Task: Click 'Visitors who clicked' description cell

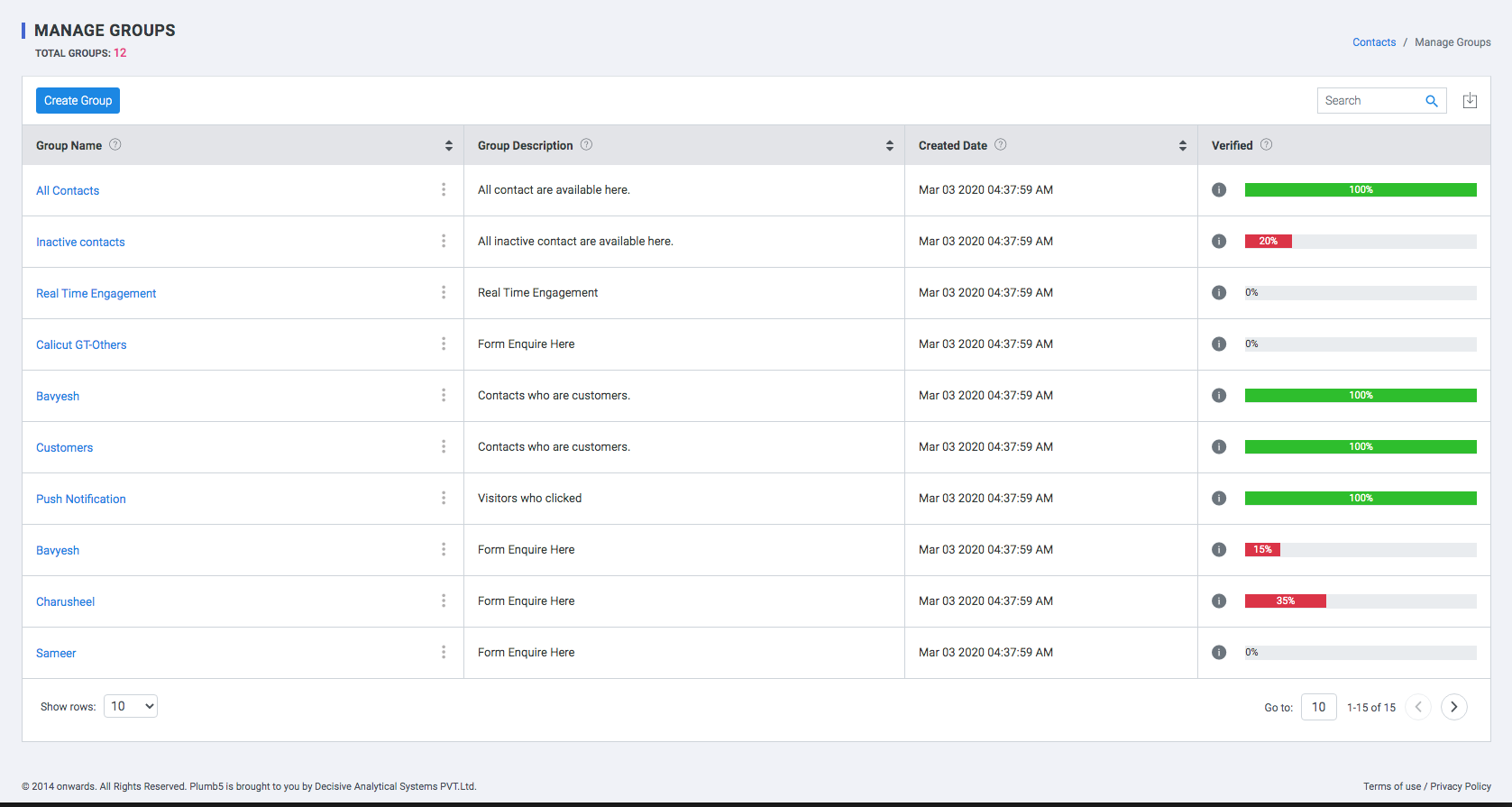Action: [x=529, y=498]
